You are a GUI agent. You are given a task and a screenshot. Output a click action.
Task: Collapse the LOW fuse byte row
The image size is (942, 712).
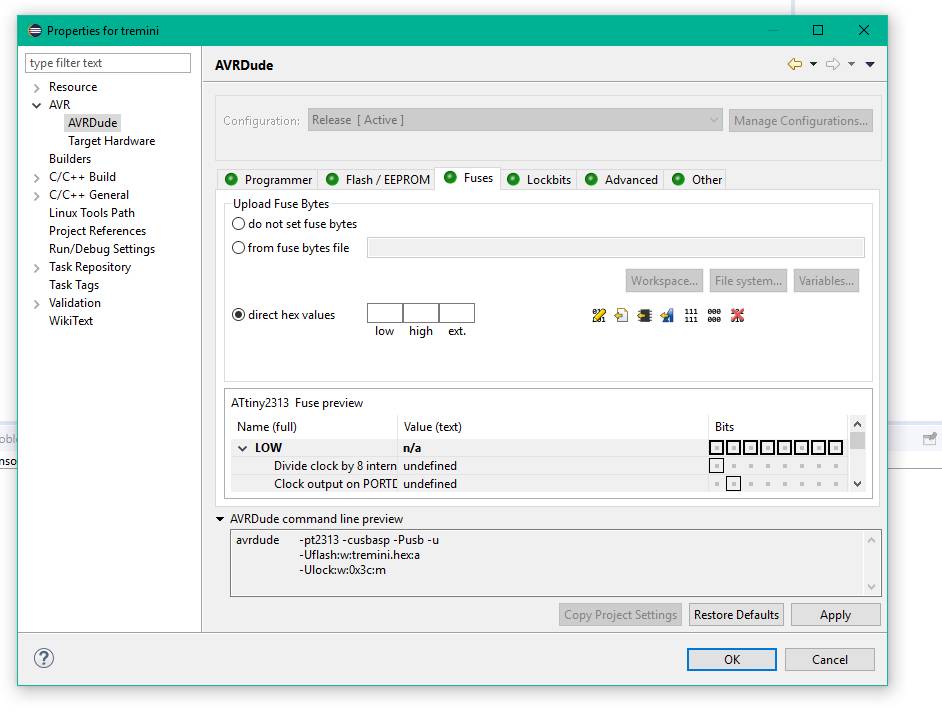[243, 448]
